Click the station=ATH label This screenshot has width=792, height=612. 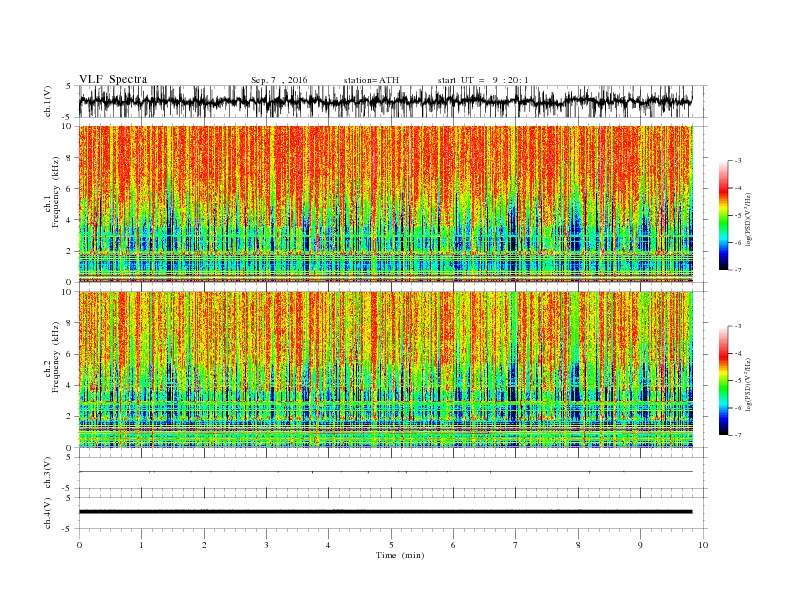coord(371,80)
